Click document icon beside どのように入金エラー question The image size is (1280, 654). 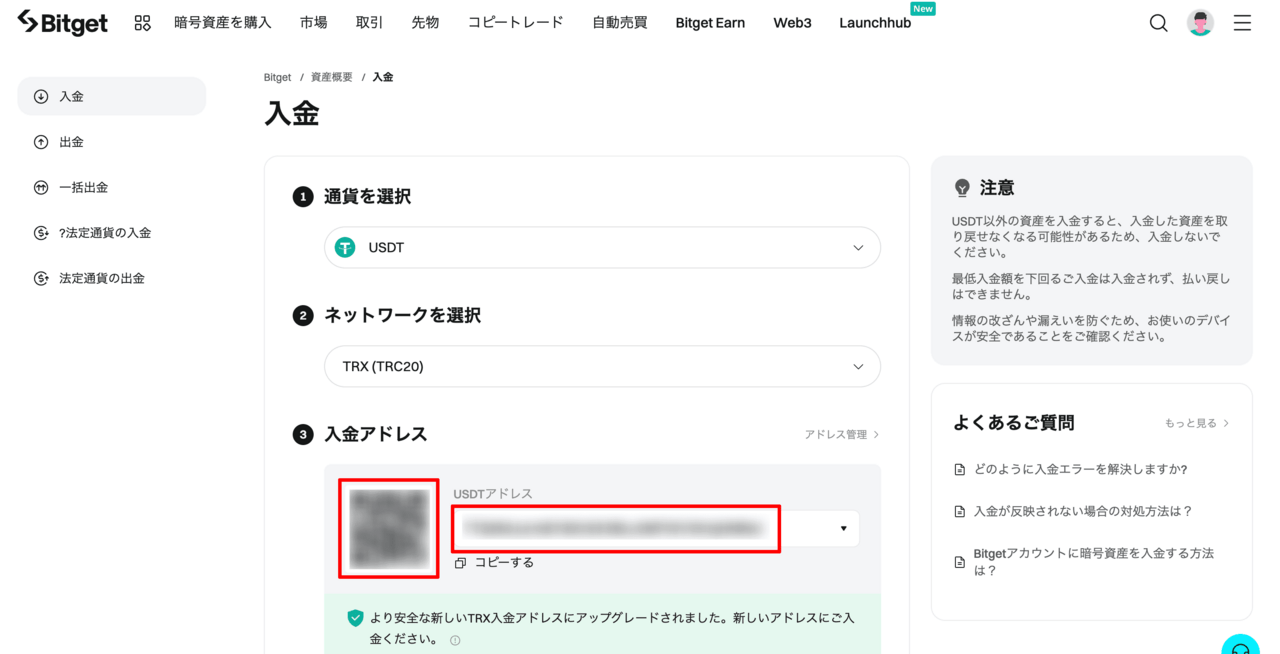(x=960, y=469)
